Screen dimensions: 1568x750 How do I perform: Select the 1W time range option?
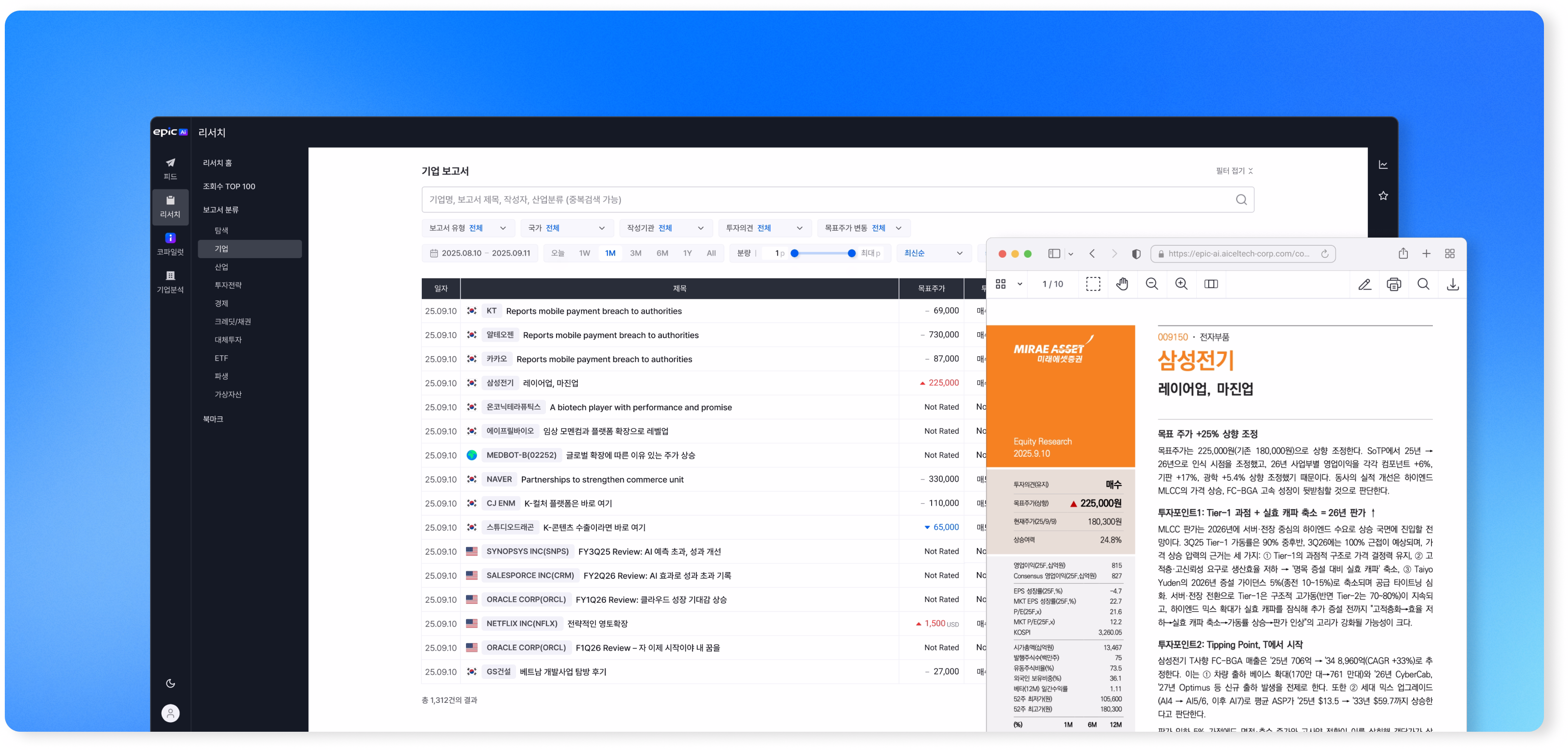pos(584,253)
